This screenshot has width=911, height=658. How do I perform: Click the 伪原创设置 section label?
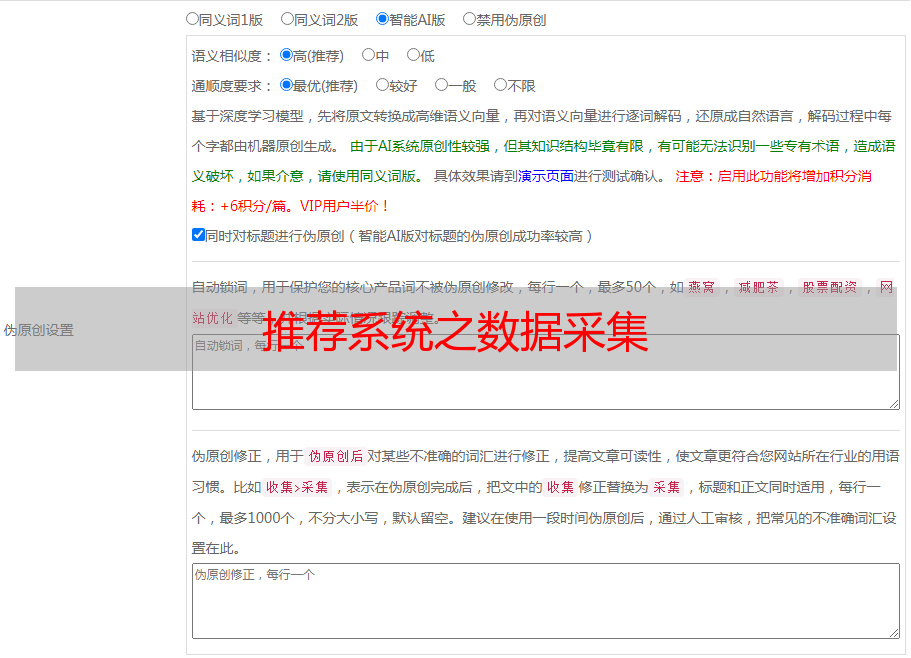tap(38, 330)
